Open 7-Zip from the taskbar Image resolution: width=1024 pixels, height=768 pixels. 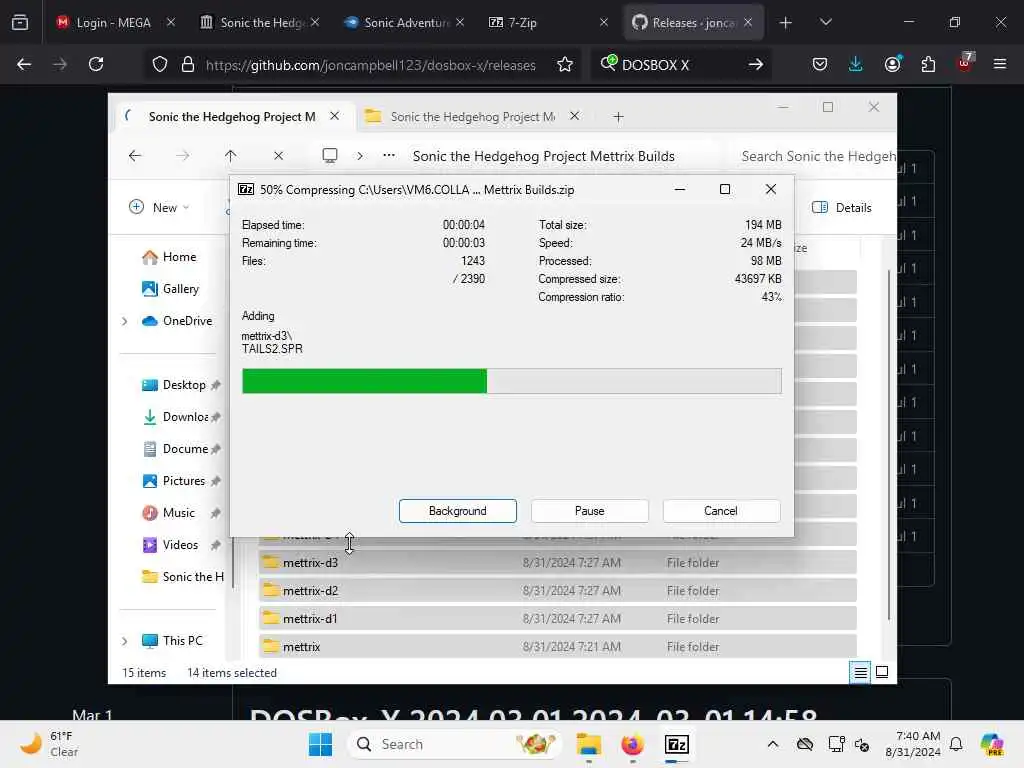[677, 744]
